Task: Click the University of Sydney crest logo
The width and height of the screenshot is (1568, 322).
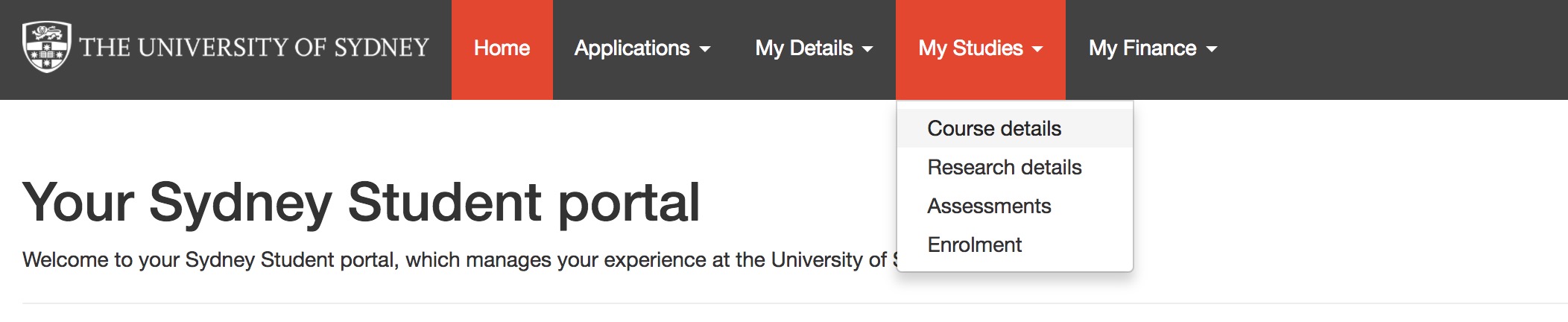Action: pyautogui.click(x=47, y=46)
